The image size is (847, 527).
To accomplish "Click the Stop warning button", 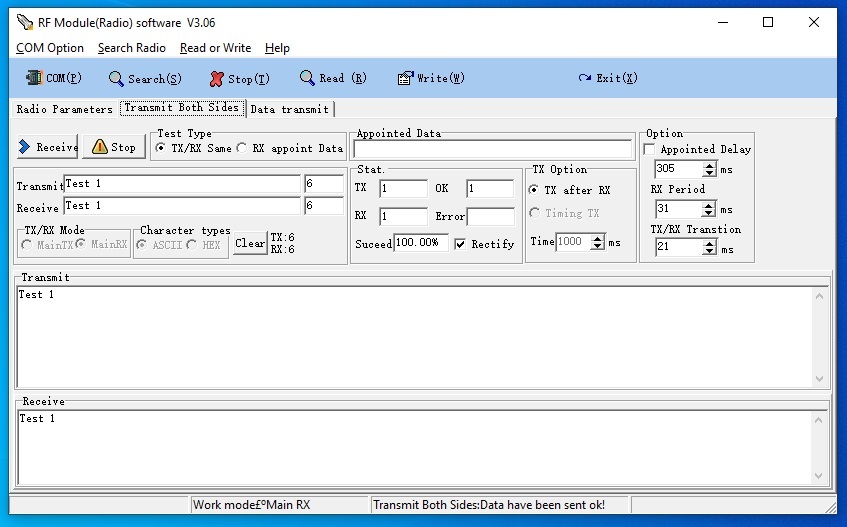I will [x=114, y=147].
